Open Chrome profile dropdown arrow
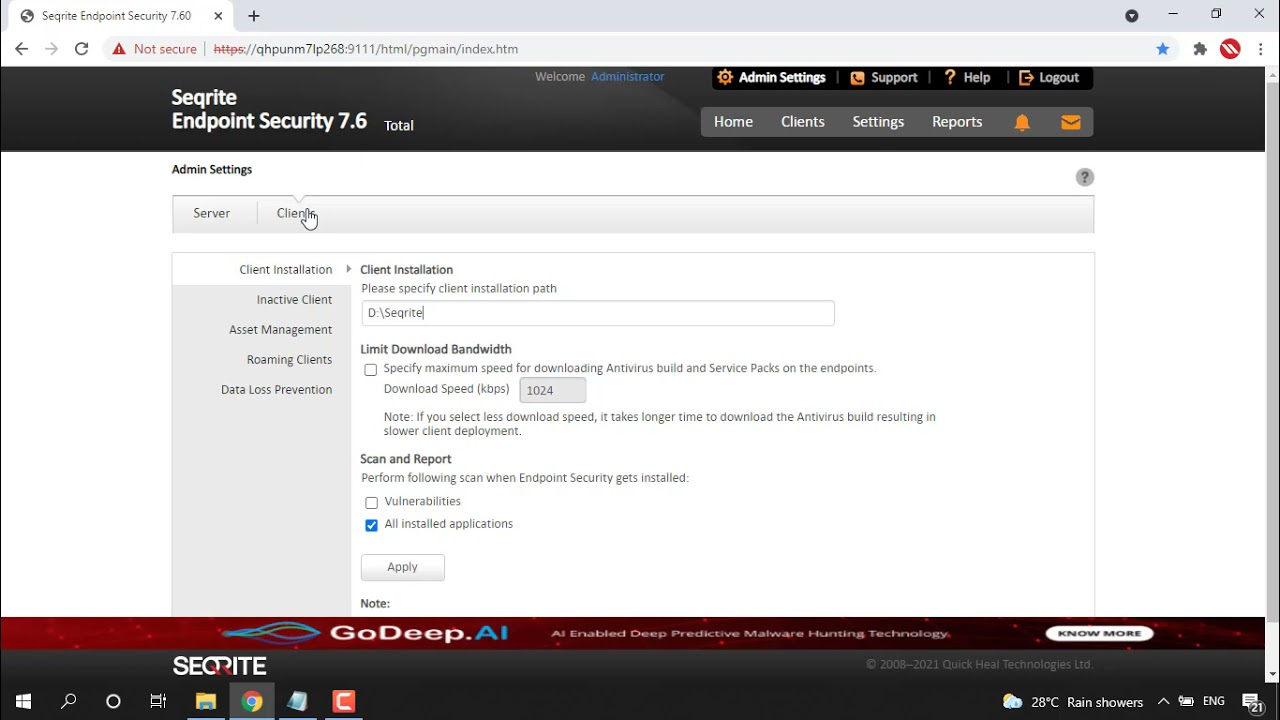This screenshot has height=720, width=1280. click(x=1132, y=16)
